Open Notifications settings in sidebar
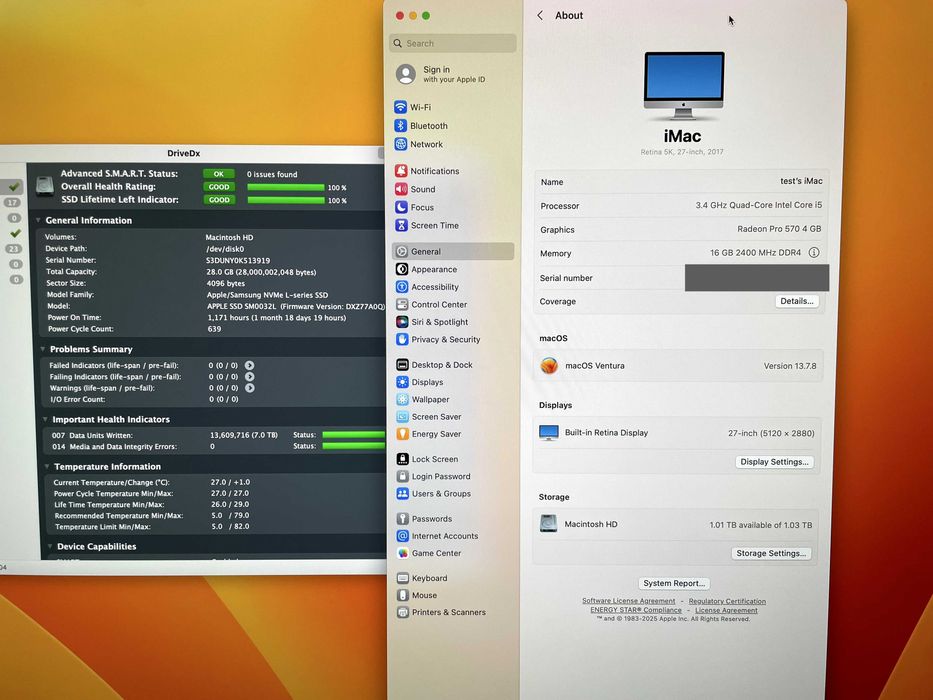 point(427,171)
